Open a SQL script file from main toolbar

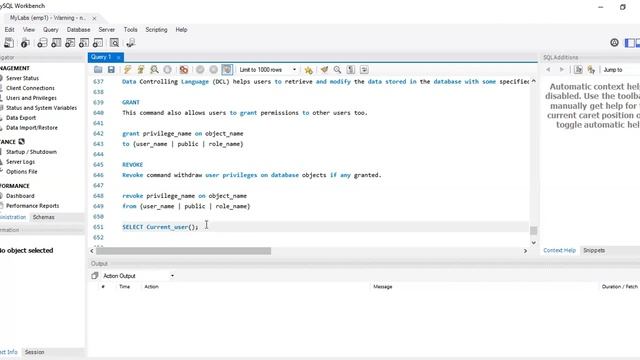pyautogui.click(x=9, y=43)
